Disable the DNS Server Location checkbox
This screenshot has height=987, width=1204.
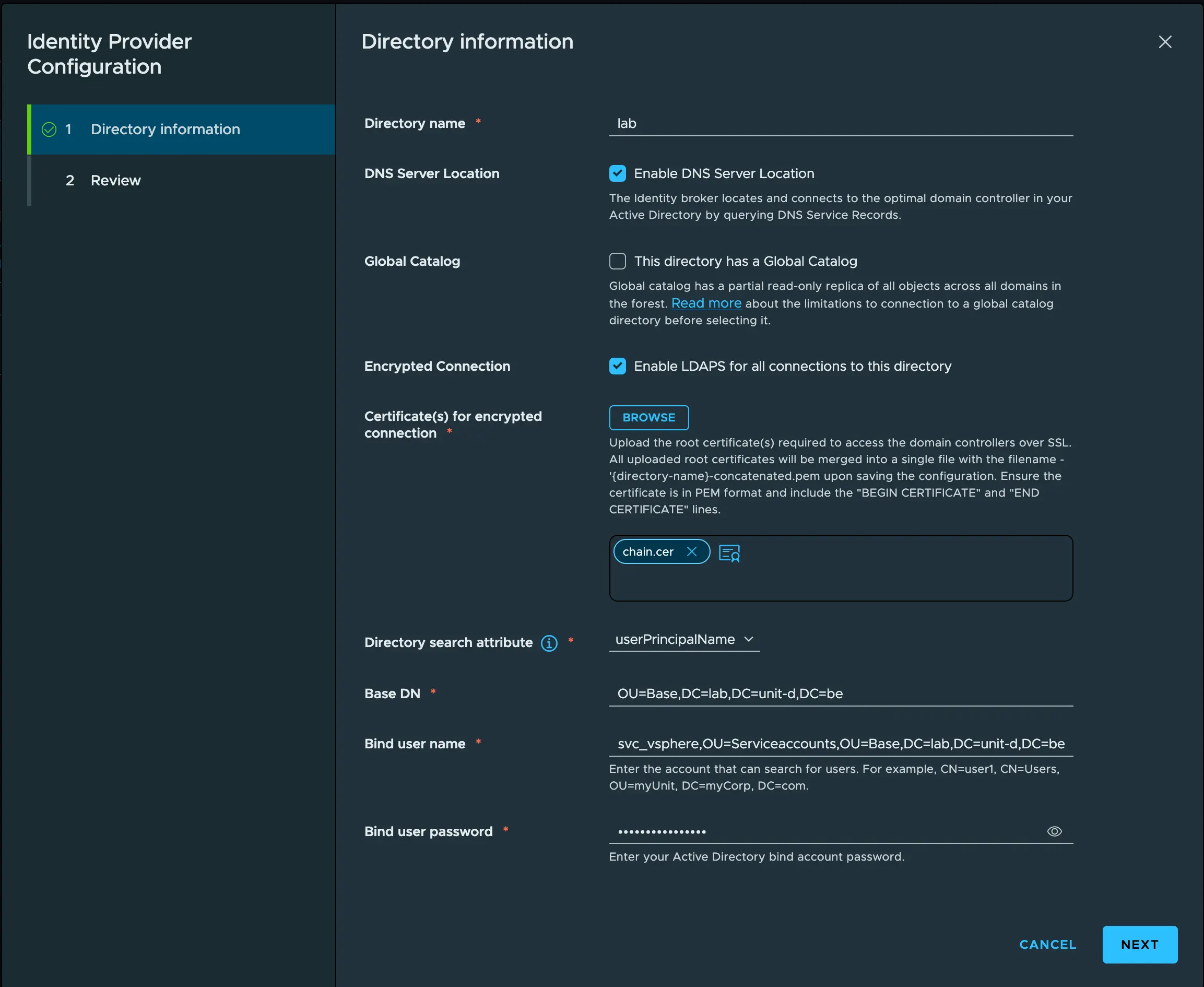point(617,173)
